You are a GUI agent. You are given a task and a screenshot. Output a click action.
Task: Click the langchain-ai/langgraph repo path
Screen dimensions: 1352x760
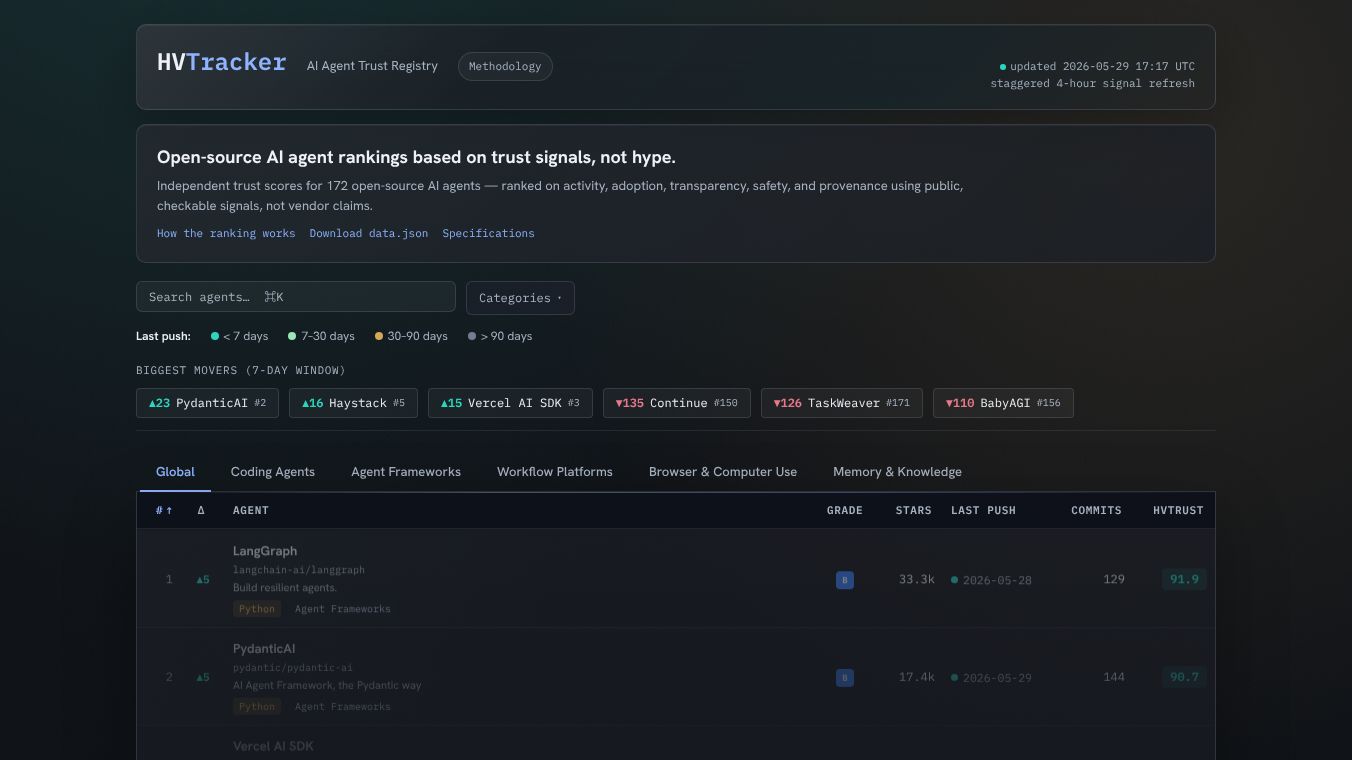click(x=299, y=570)
